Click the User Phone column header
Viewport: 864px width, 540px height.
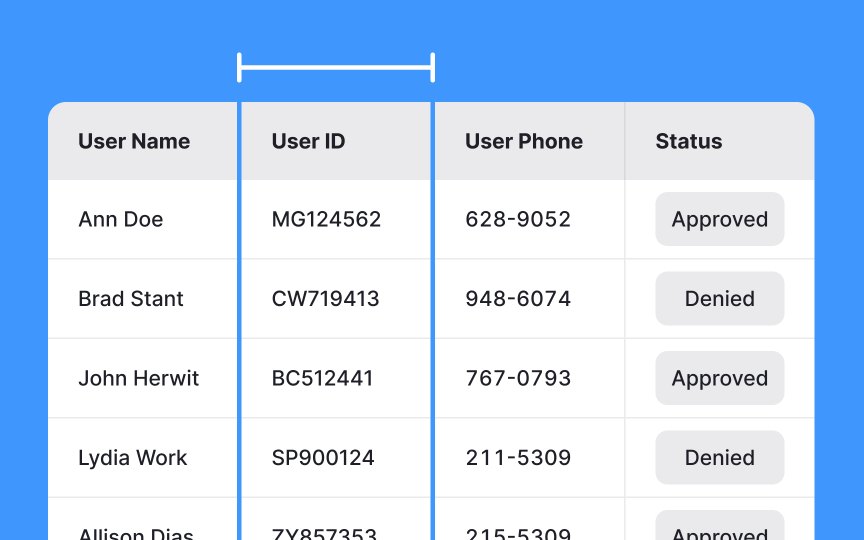(523, 142)
